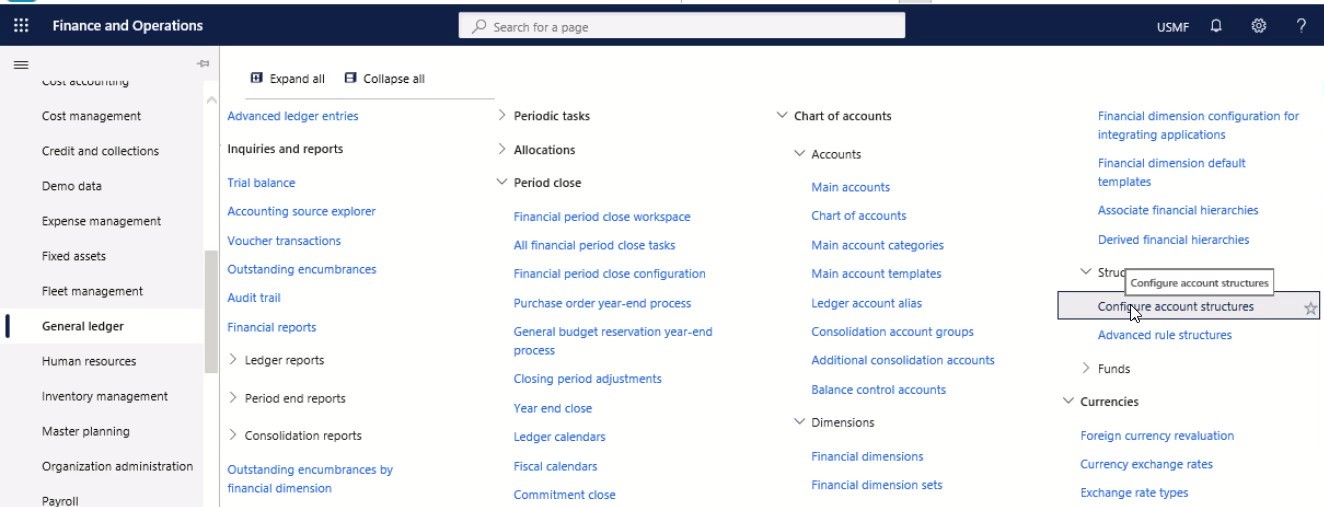Open All financial period close tasks

click(594, 245)
